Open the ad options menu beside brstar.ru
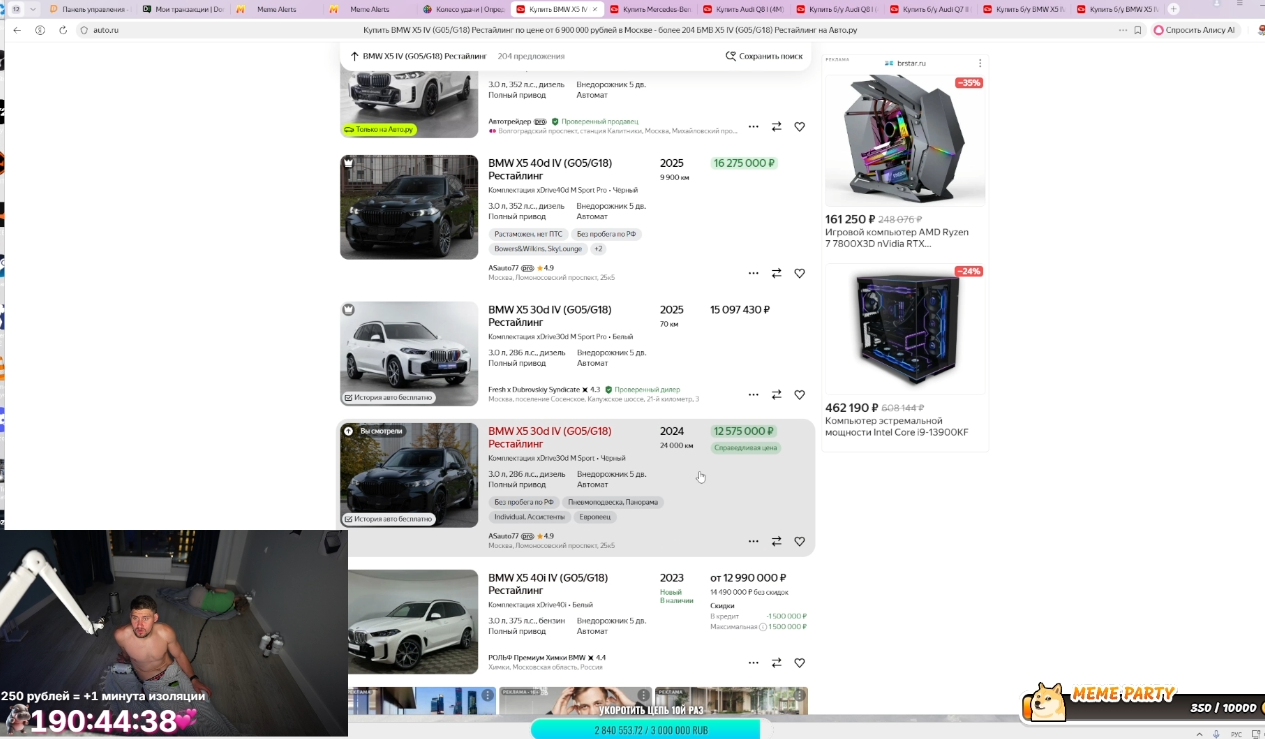 979,63
